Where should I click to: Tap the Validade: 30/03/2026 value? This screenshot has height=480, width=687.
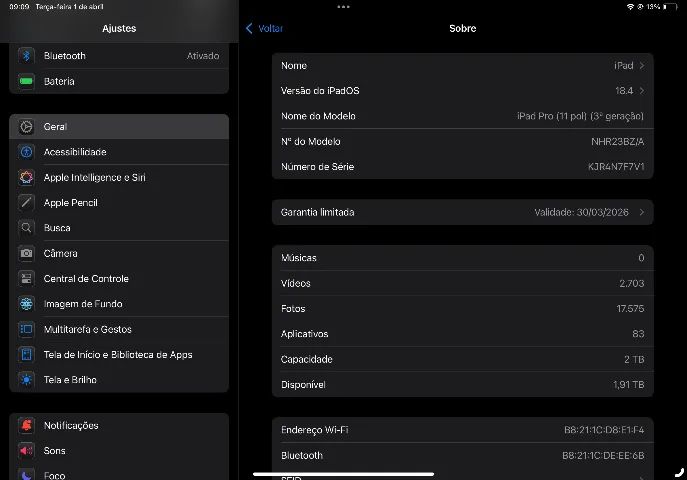click(x=581, y=212)
